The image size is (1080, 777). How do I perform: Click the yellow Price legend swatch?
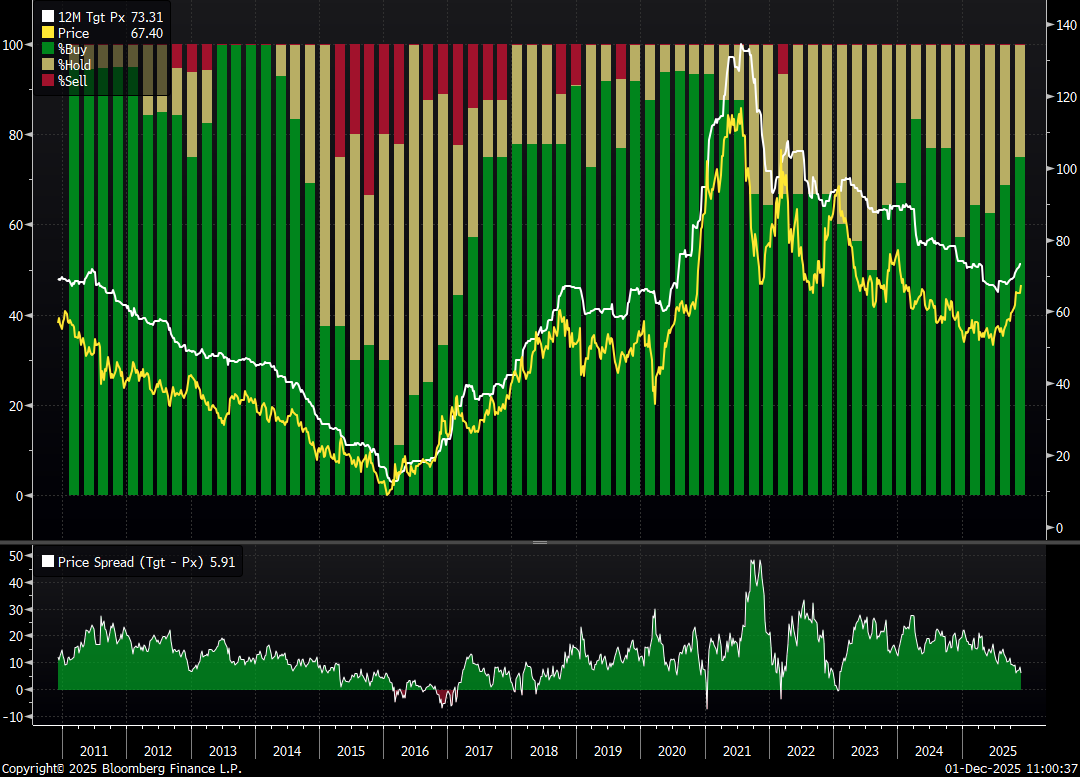click(48, 33)
